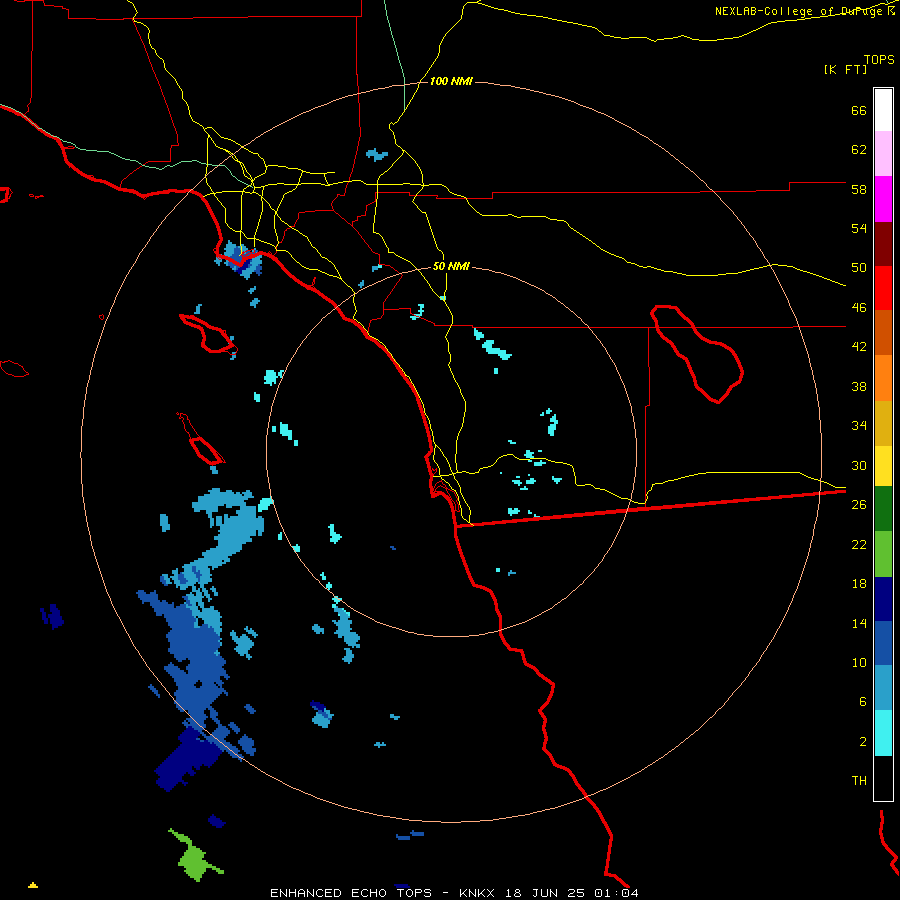Click the black TH legend swatch
The image size is (900, 900).
(883, 778)
